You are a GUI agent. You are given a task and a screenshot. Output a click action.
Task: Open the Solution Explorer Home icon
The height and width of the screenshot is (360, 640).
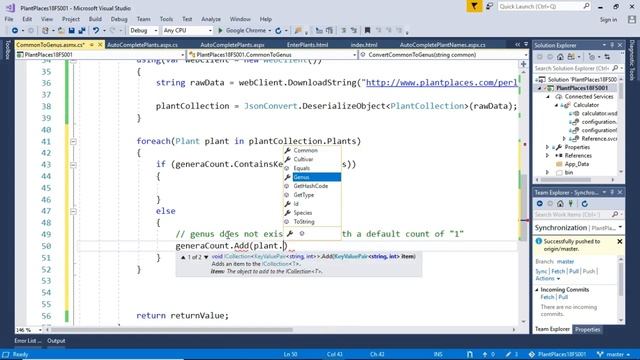click(560, 57)
